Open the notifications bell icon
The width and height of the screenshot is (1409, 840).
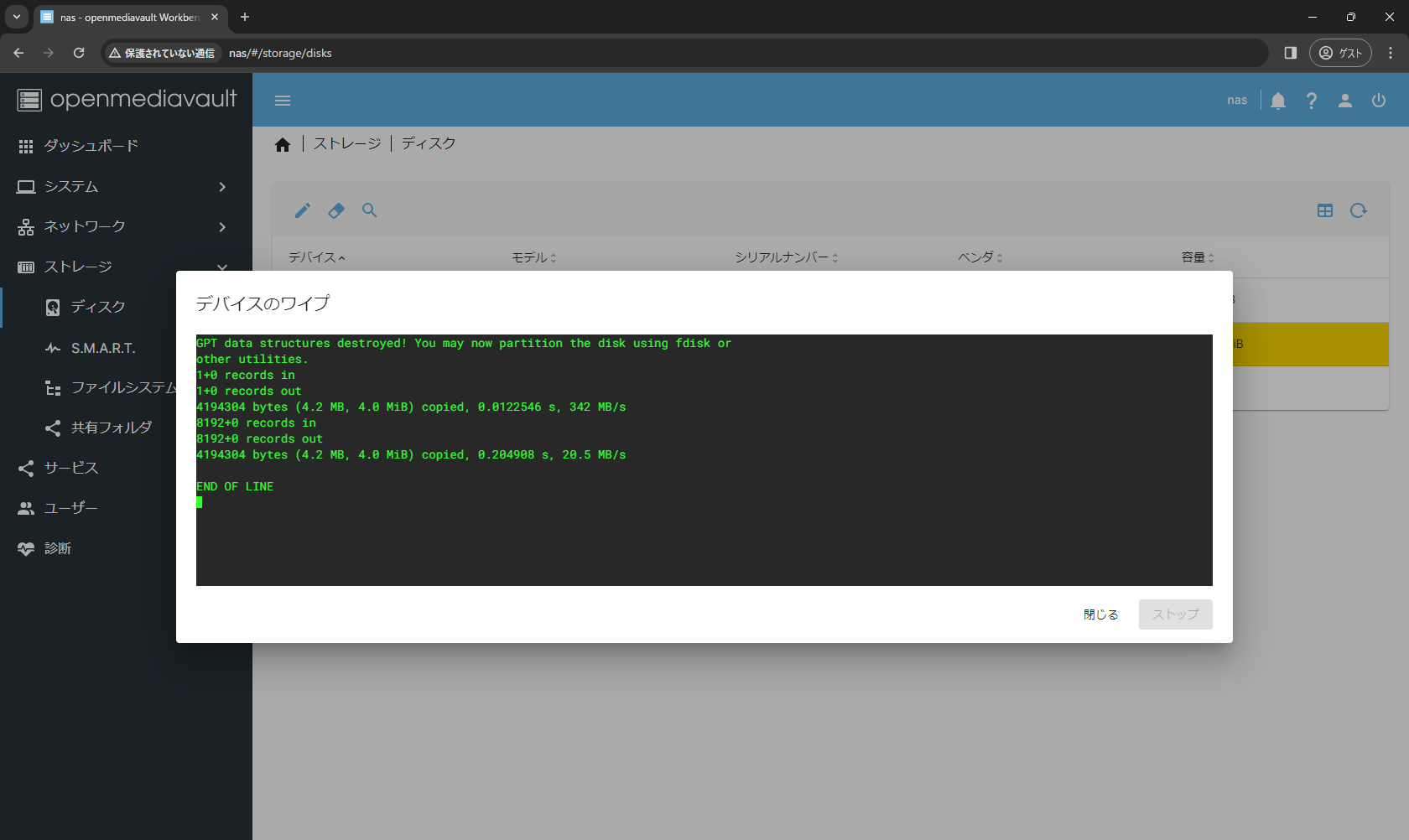pos(1277,101)
